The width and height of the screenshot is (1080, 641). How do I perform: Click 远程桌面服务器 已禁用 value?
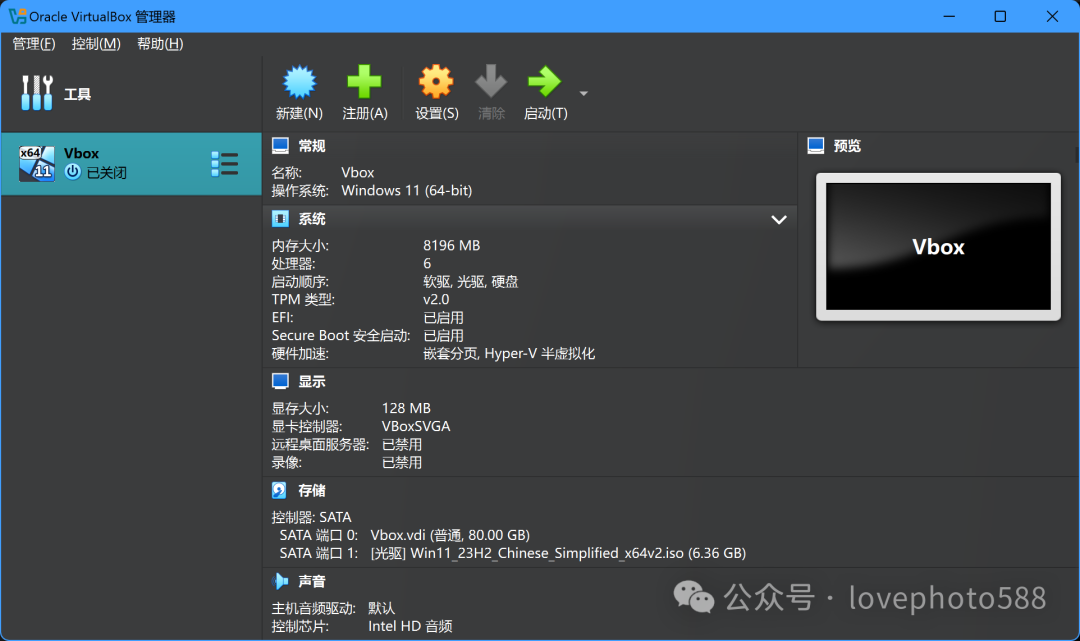tap(402, 444)
